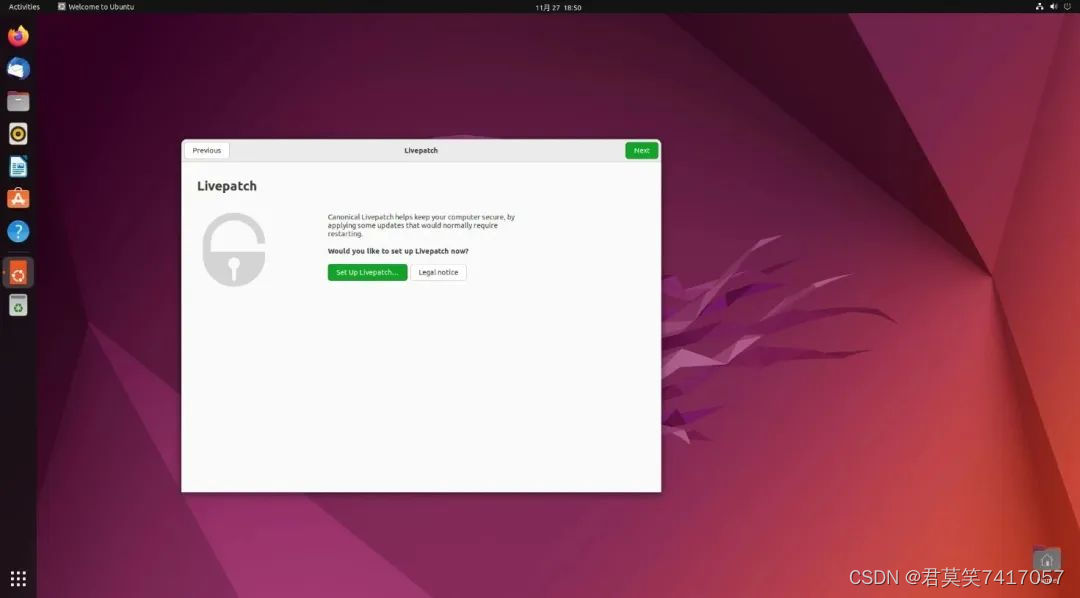
Task: Open the Files manager in the dock
Action: coord(19,101)
